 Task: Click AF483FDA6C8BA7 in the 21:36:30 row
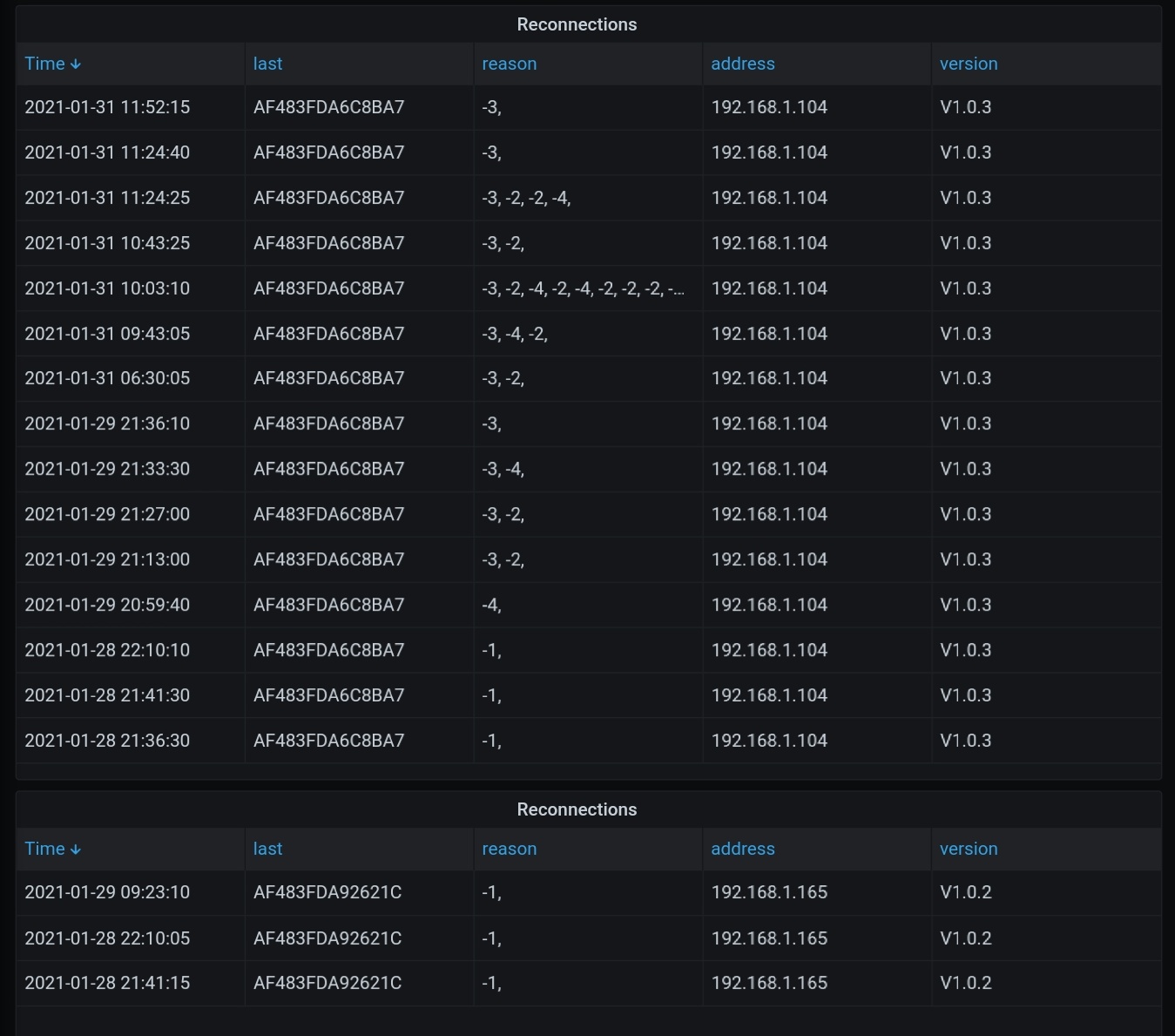pos(328,741)
